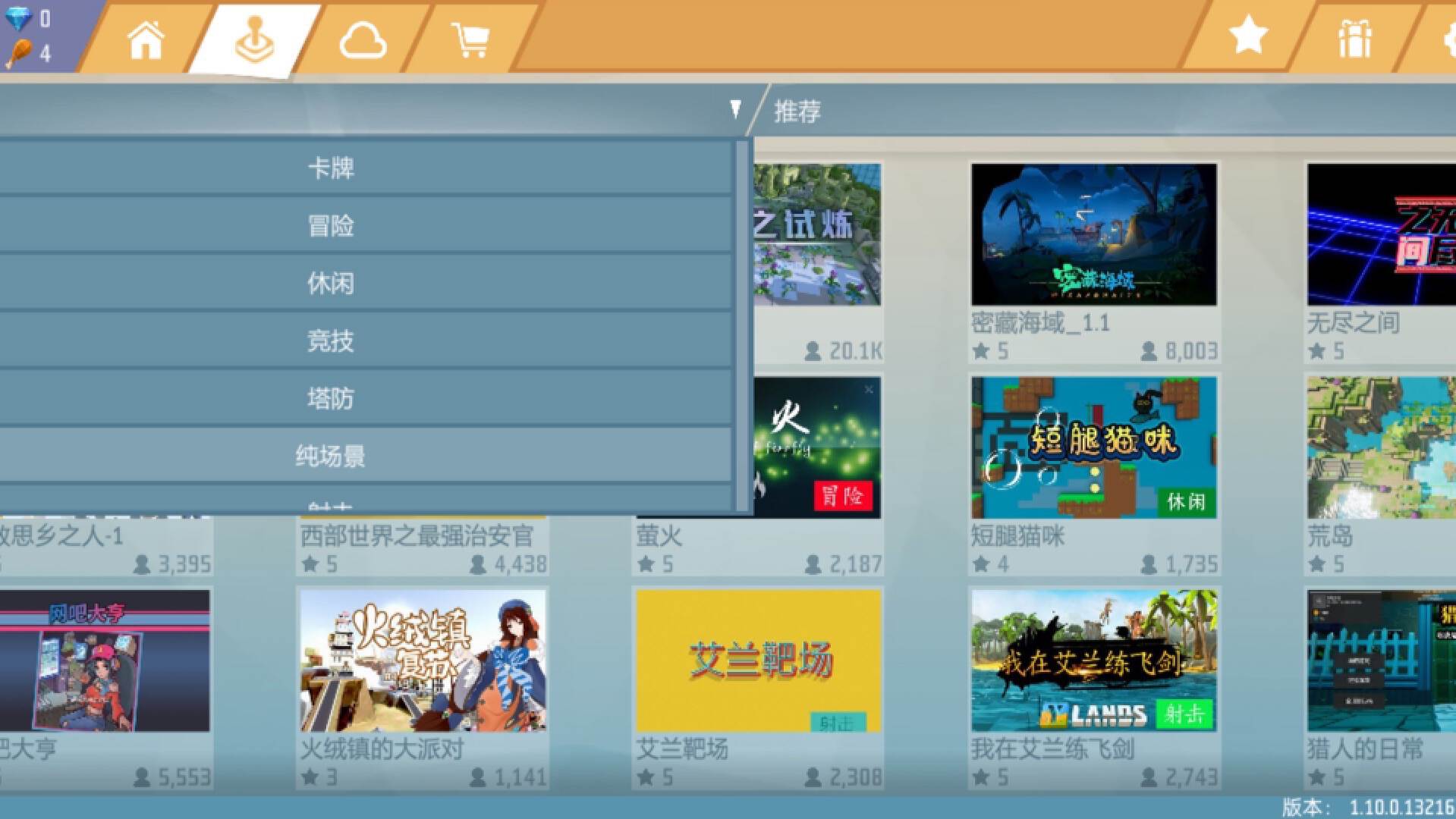Click the 我在艾兰练飞剑 title text
The width and height of the screenshot is (1456, 819).
coord(1052,749)
